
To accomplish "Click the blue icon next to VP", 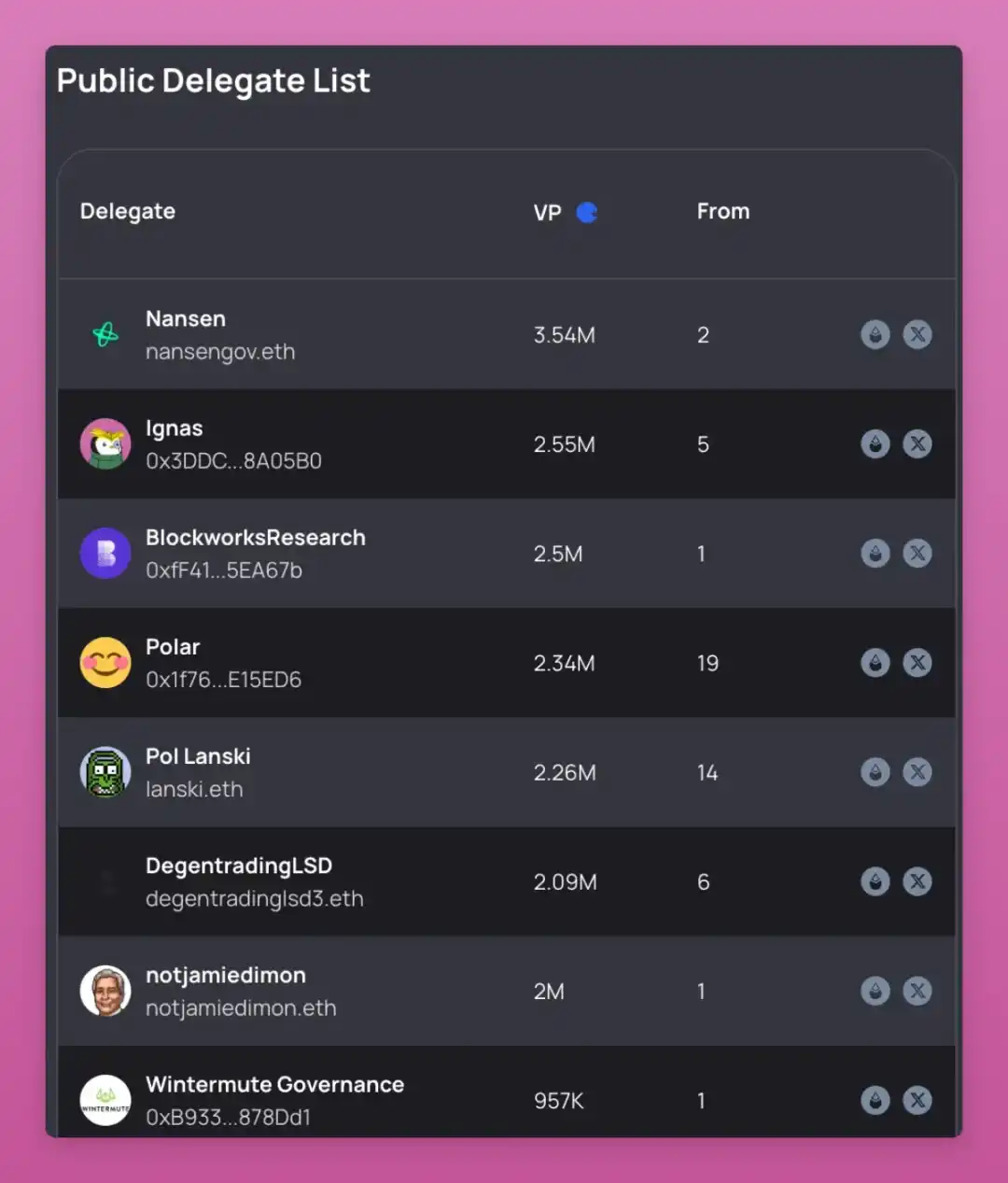I will (x=587, y=213).
